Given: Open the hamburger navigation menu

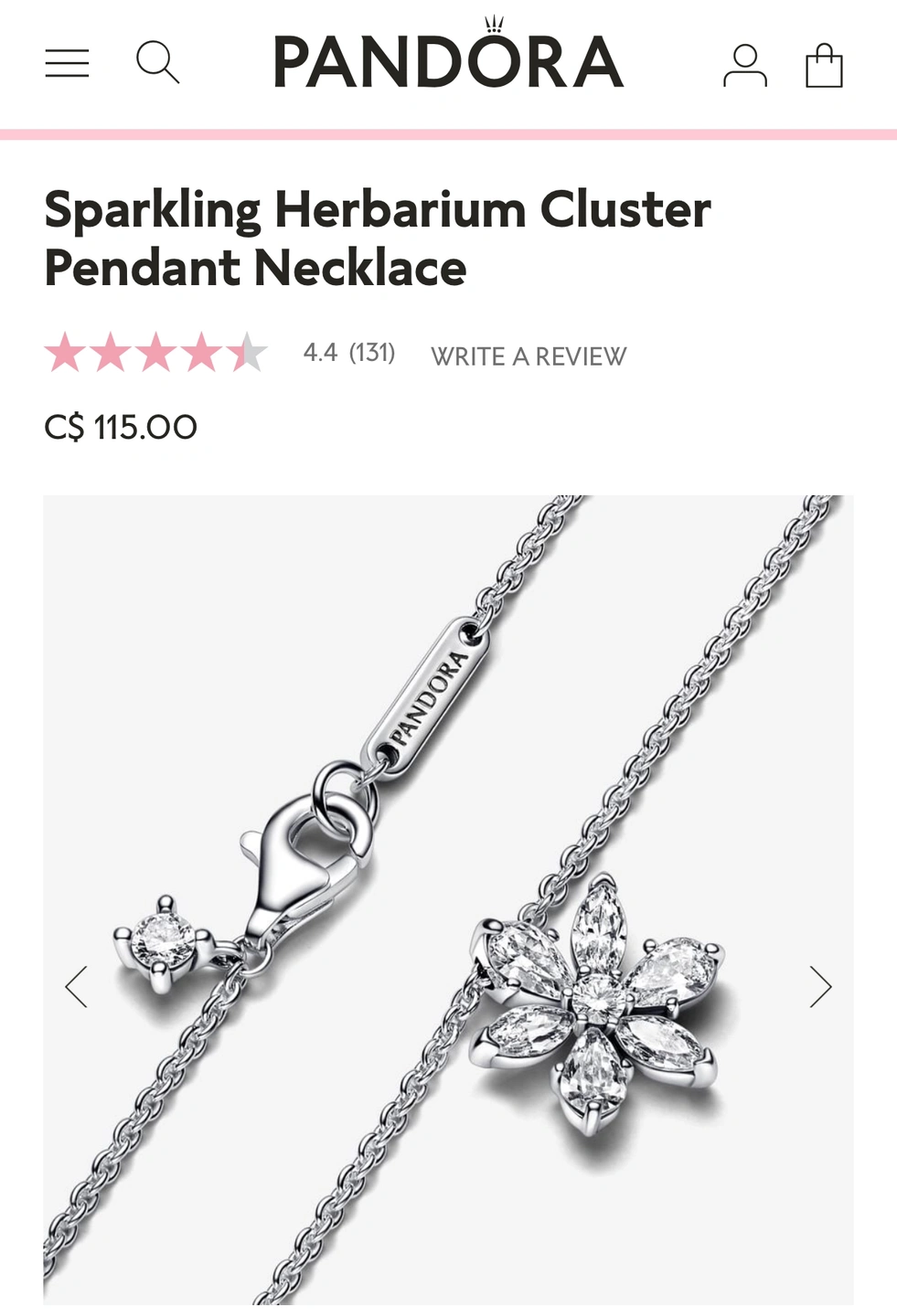Looking at the screenshot, I should tap(67, 63).
